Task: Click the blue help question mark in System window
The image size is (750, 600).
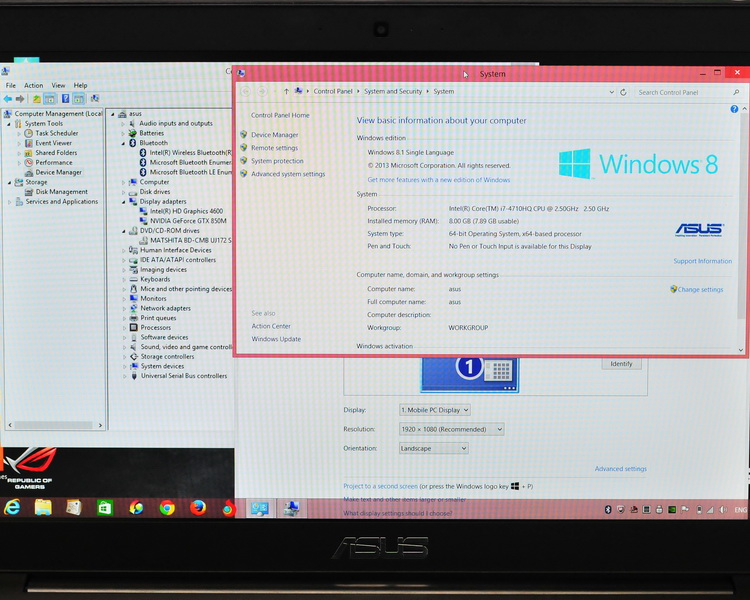Action: [734, 109]
